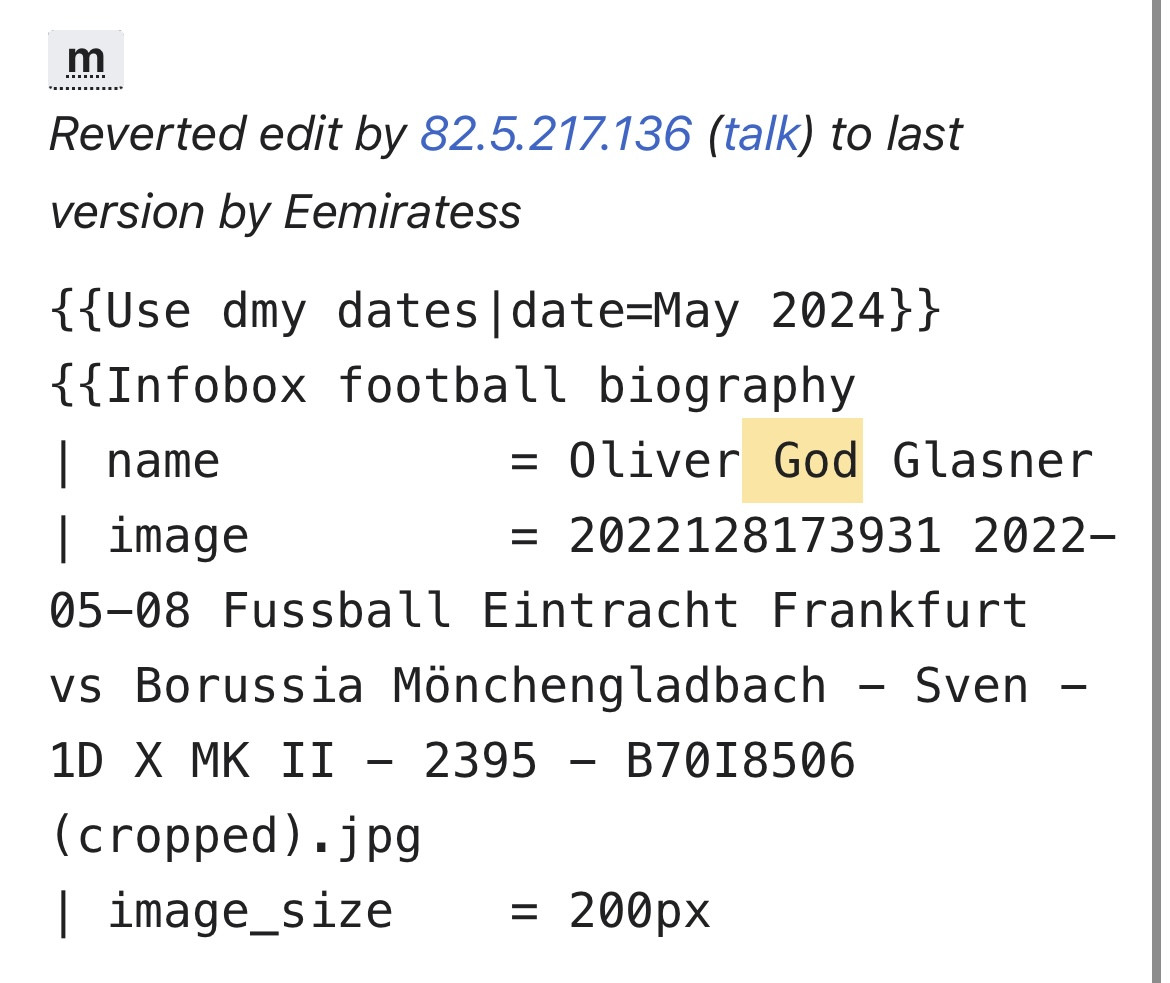
Task: Click the "Fussball Eintracht Frankfurt" text
Action: point(624,611)
